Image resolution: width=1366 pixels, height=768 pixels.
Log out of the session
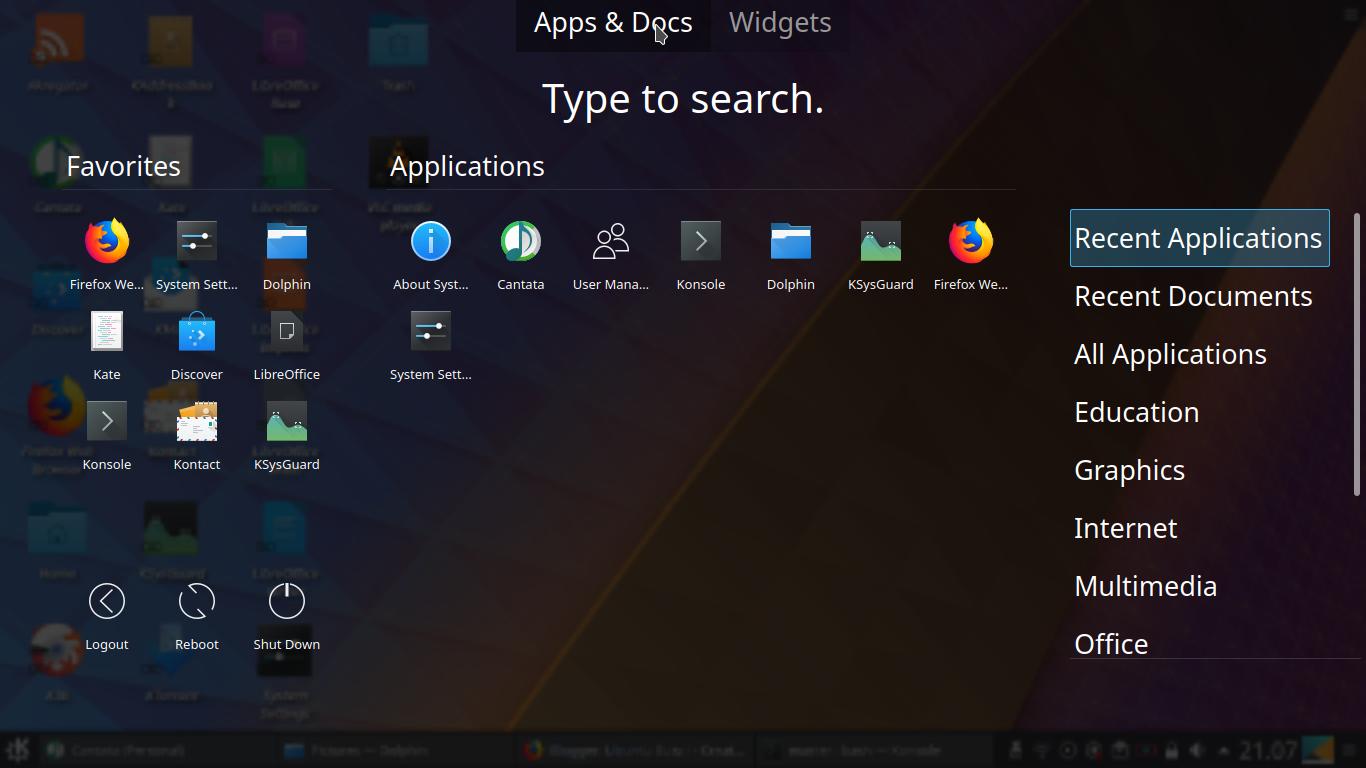107,601
